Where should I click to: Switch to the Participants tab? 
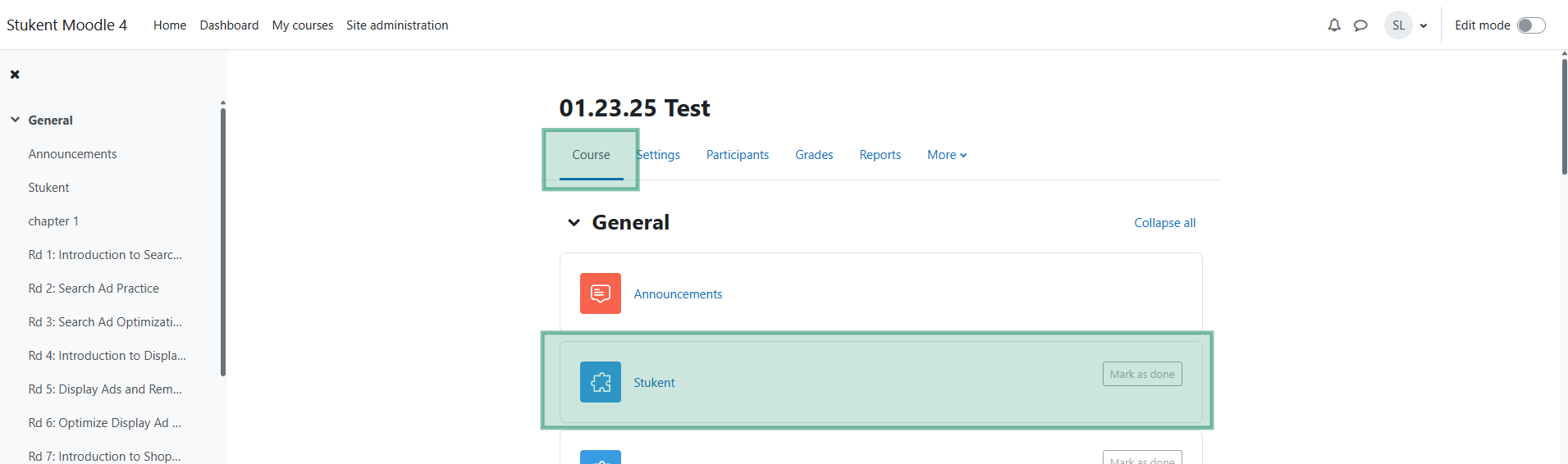click(x=738, y=155)
